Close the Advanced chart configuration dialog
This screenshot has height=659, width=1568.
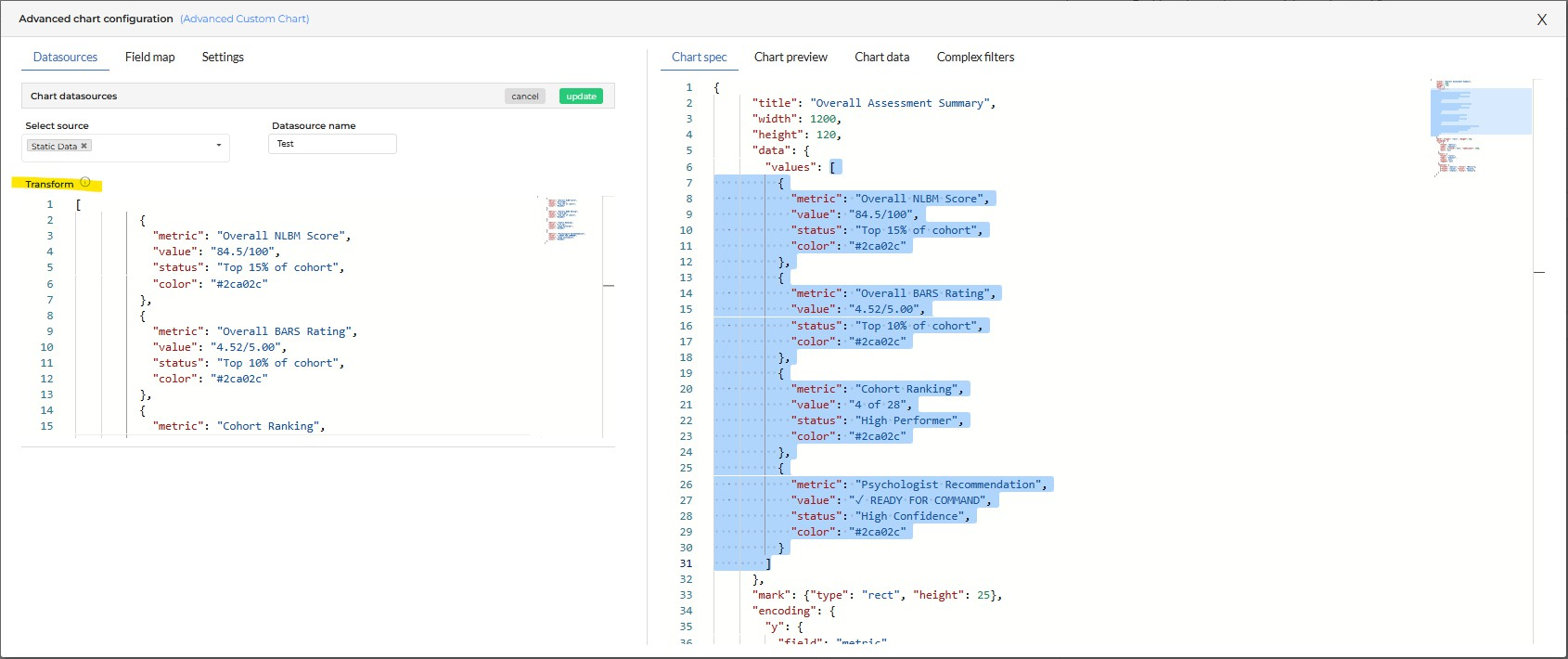coord(1542,19)
